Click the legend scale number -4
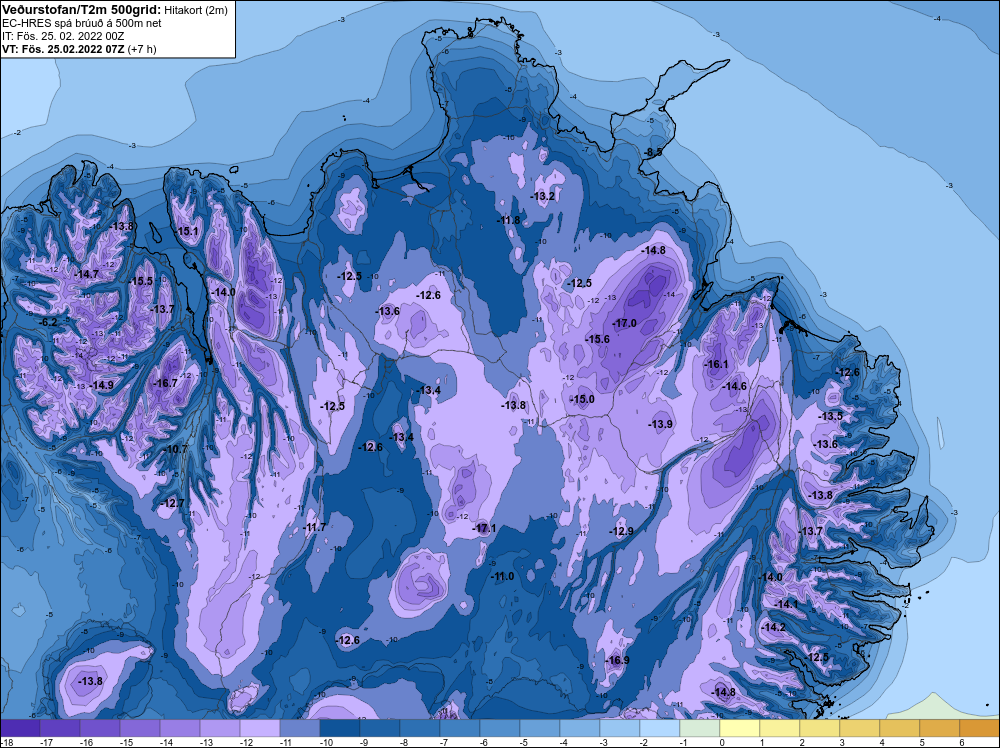The height and width of the screenshot is (748, 1000). [x=563, y=742]
